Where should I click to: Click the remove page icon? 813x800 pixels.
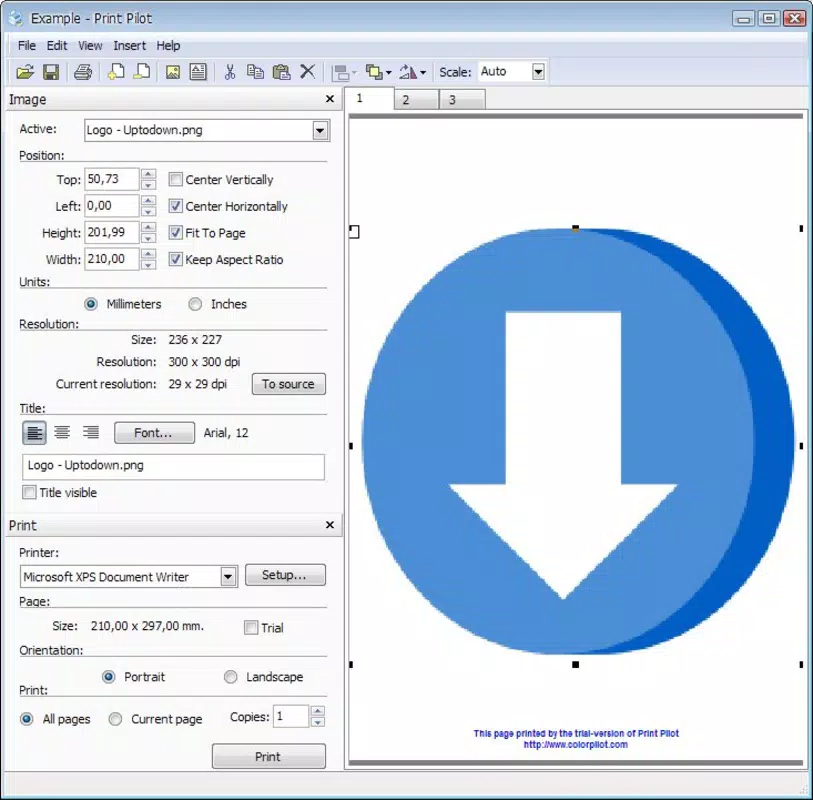(x=142, y=72)
